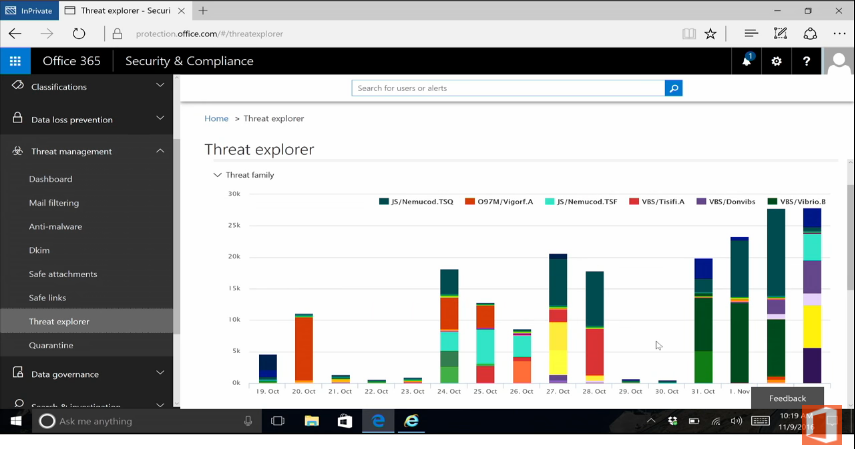Collapse the Threat management menu
Screen dimensions: 855x449
pyautogui.click(x=160, y=151)
